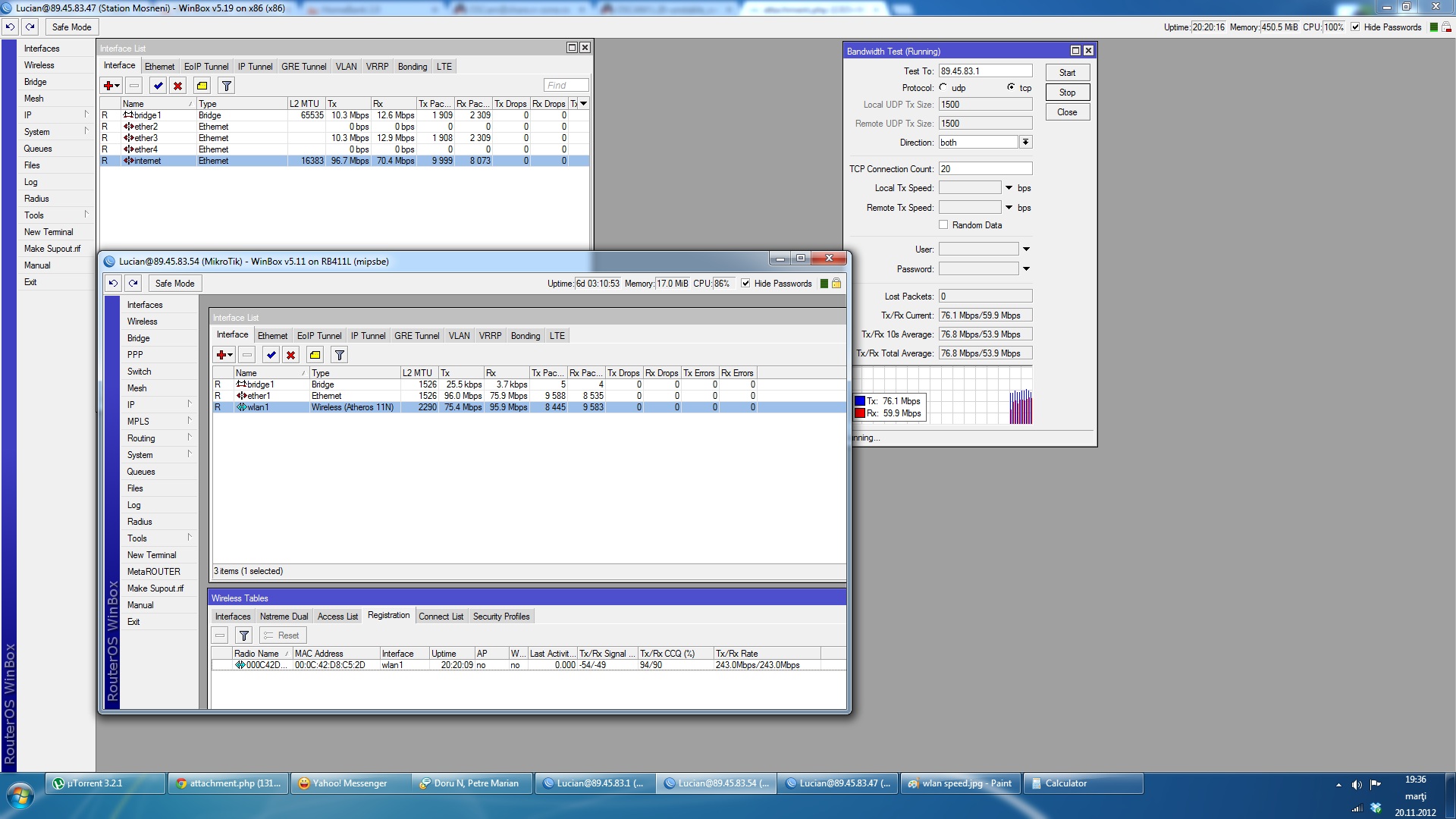Switch to the EoIP Tunnel tab in the back window
Screen dimensions: 1456x819
206,67
